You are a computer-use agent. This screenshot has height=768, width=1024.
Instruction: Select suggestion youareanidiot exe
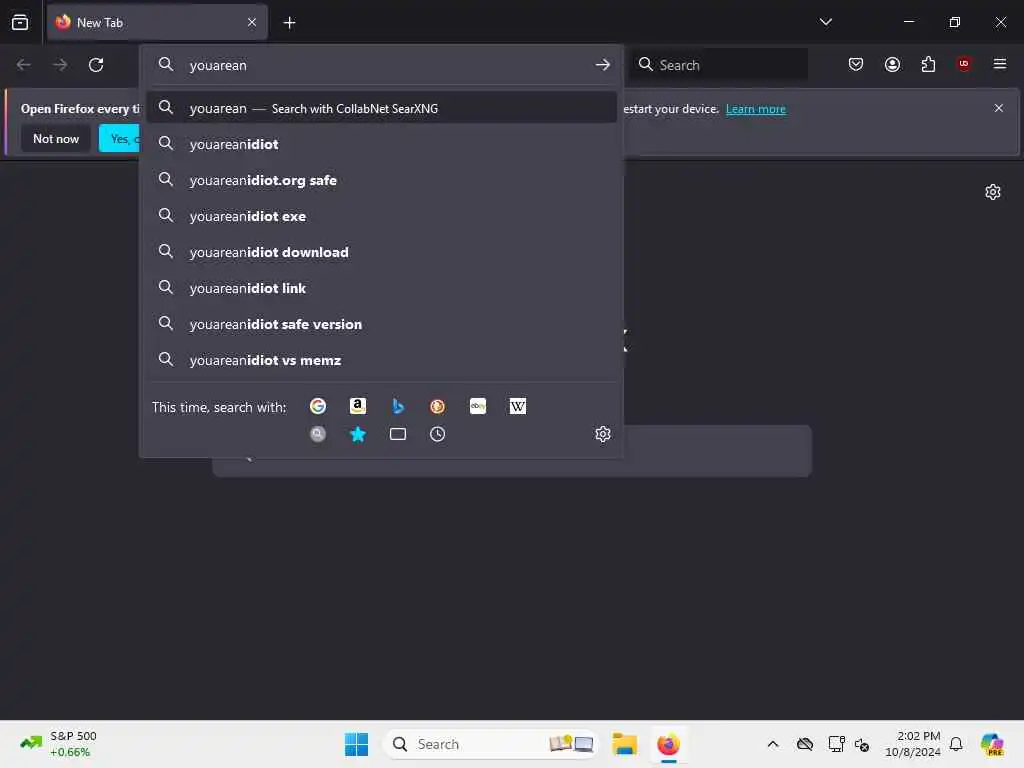[x=381, y=216]
